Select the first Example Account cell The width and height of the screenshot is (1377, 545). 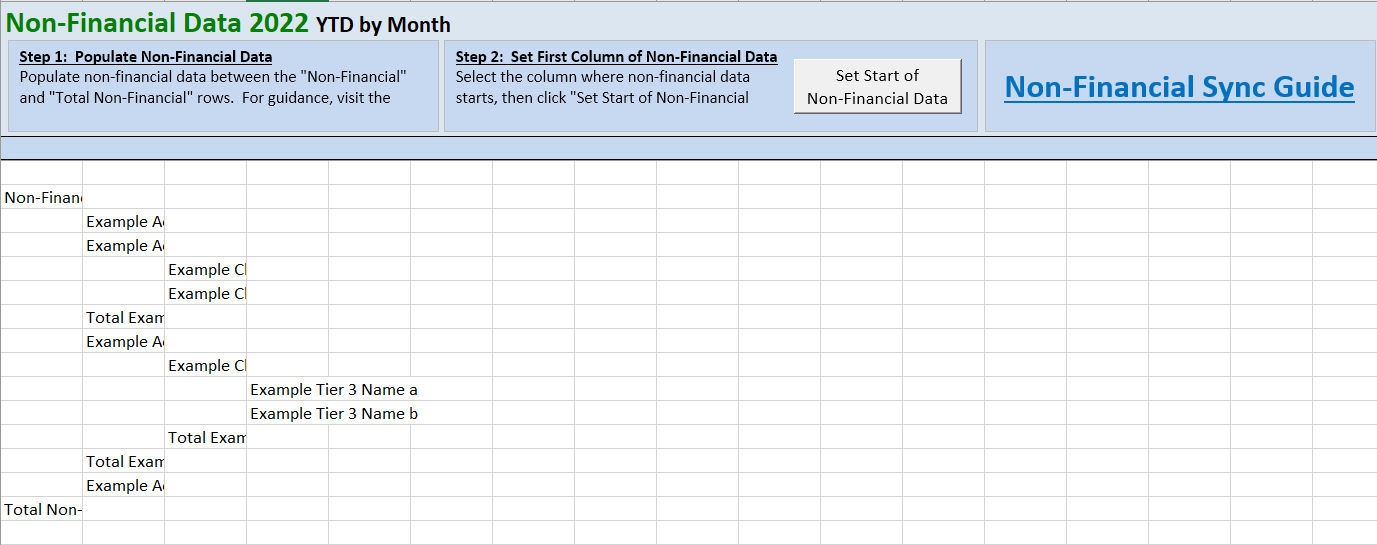point(124,221)
